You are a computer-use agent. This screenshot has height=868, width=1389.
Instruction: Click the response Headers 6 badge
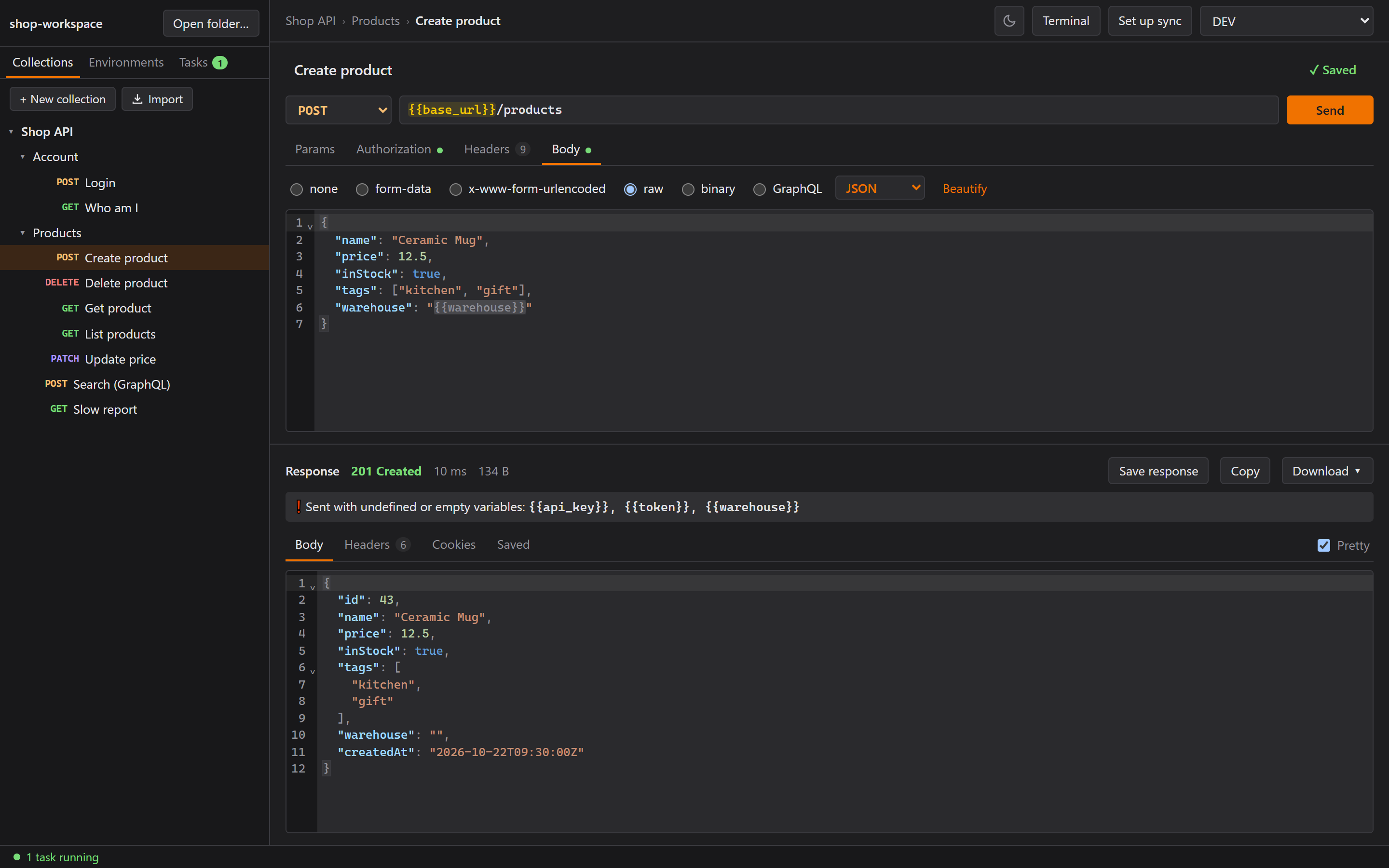point(403,545)
